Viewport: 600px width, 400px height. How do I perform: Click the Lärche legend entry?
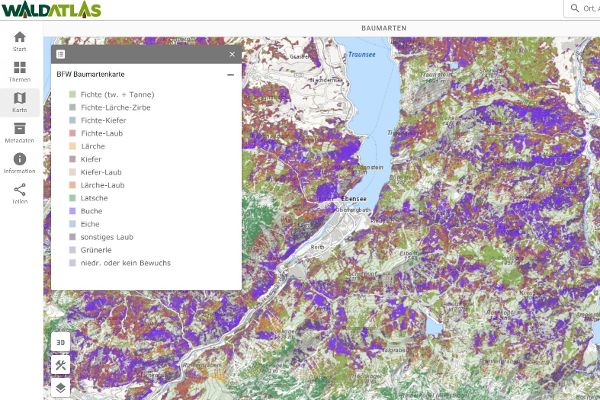(x=94, y=146)
